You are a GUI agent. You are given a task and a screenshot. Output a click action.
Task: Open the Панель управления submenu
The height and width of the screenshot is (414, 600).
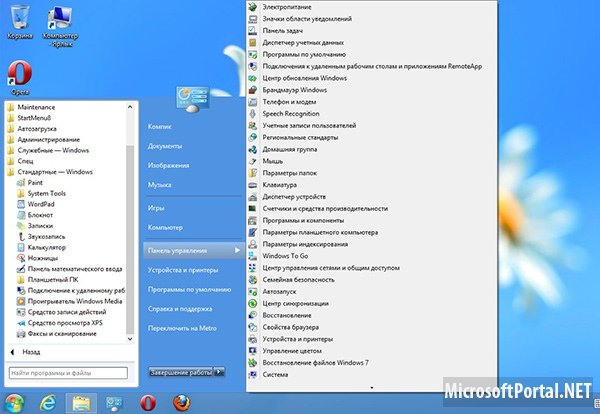pos(194,251)
